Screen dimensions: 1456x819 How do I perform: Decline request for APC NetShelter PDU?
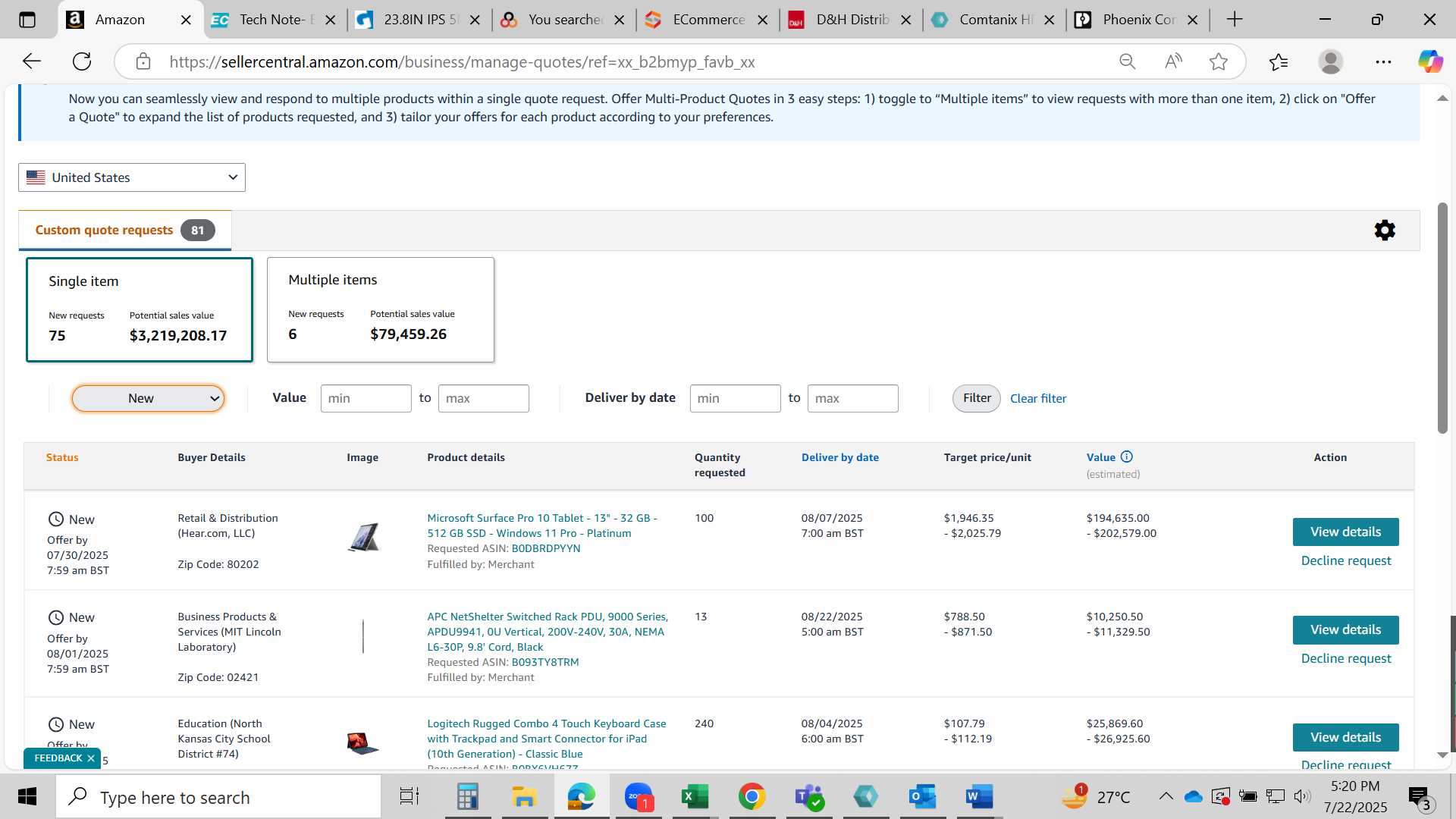pos(1346,659)
